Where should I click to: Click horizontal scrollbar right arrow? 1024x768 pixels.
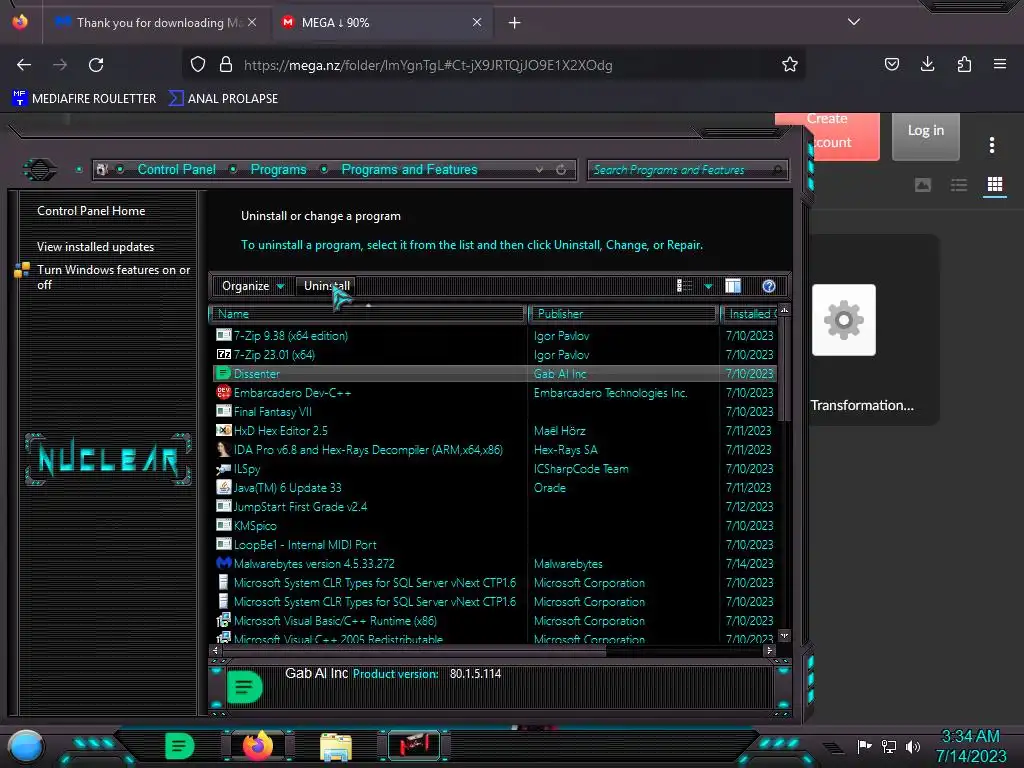[769, 650]
